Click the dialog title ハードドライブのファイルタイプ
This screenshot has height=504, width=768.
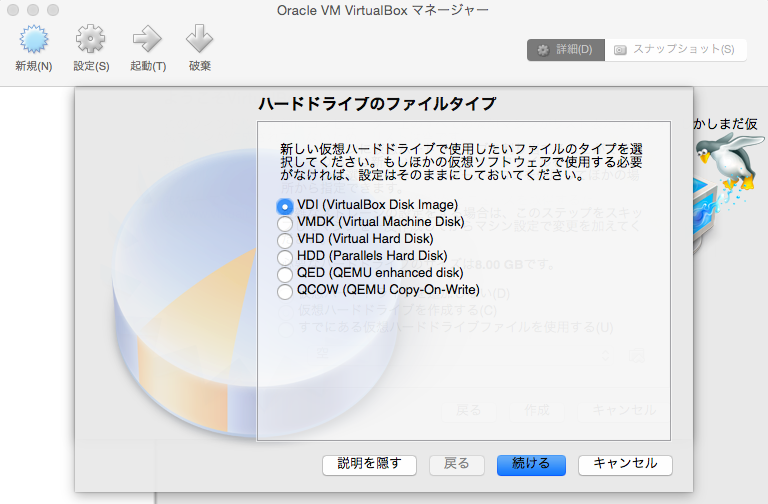coord(377,104)
